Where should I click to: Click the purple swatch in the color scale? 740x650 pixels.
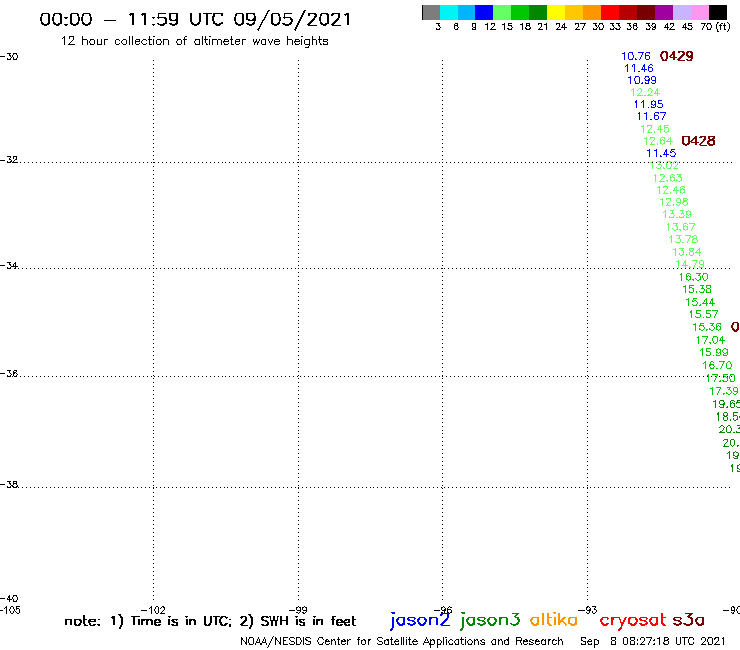click(x=664, y=13)
